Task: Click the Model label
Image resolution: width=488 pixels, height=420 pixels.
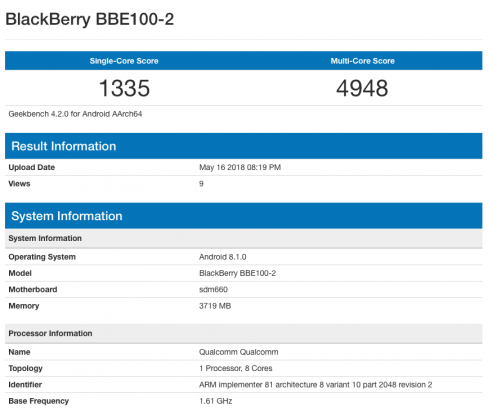Action: (x=20, y=273)
